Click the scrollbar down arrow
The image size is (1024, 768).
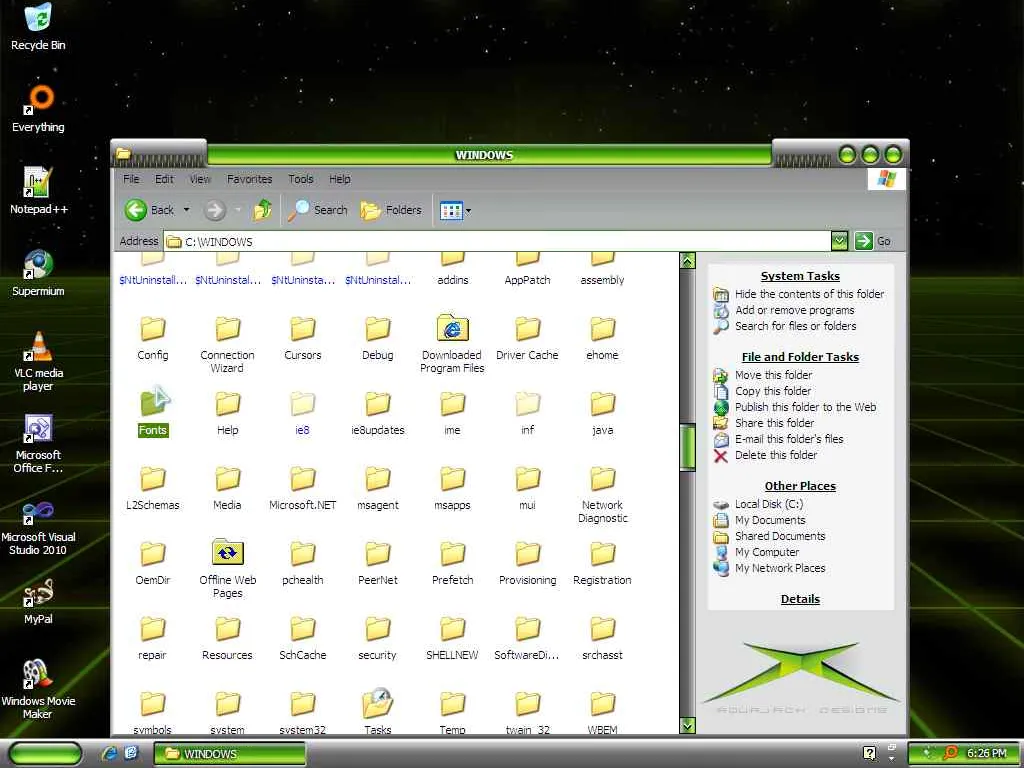[687, 725]
